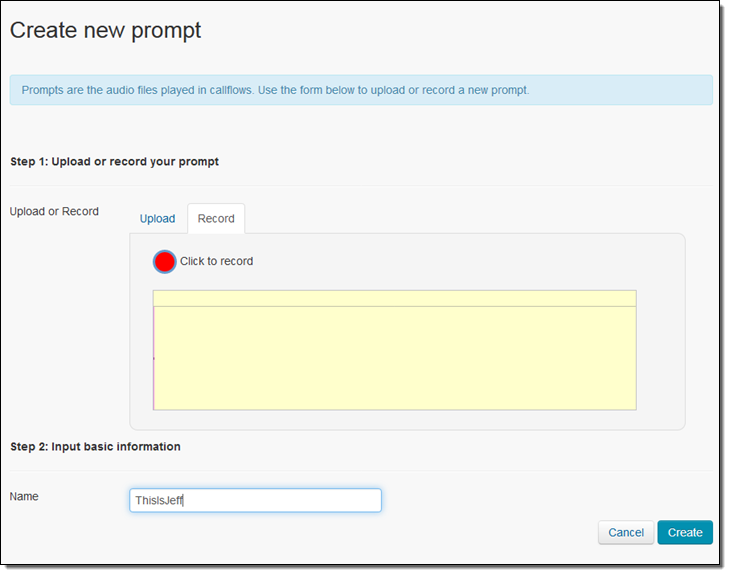Screen dimensions: 730x575
Task: Select the pink playhead line in the waveform
Action: (x=154, y=358)
